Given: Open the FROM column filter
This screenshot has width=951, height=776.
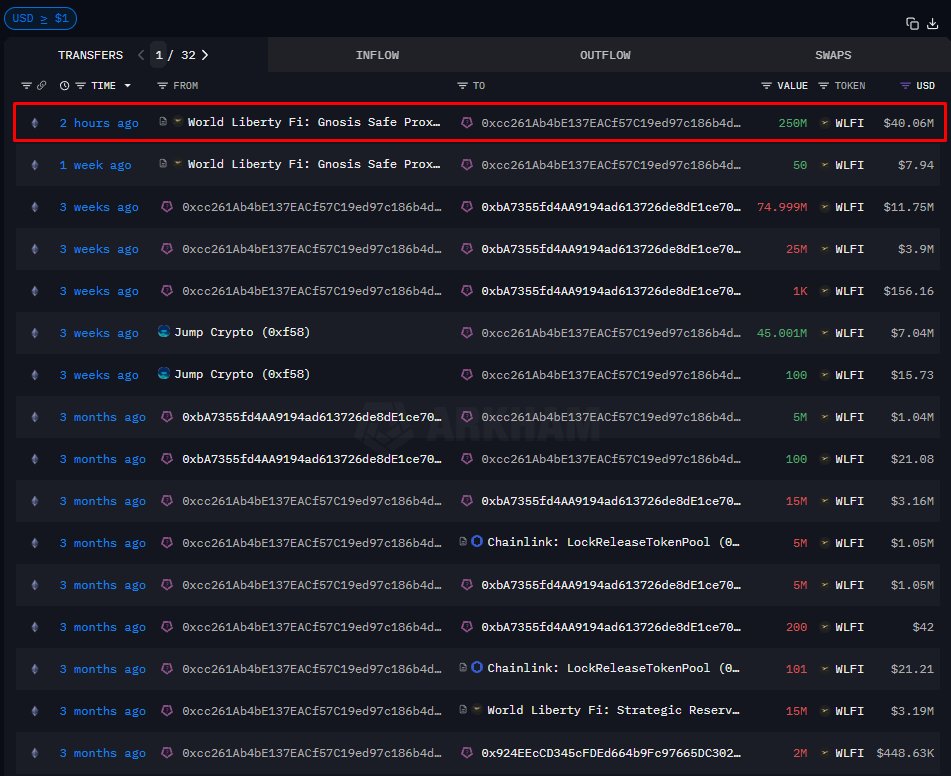Looking at the screenshot, I should pyautogui.click(x=163, y=86).
